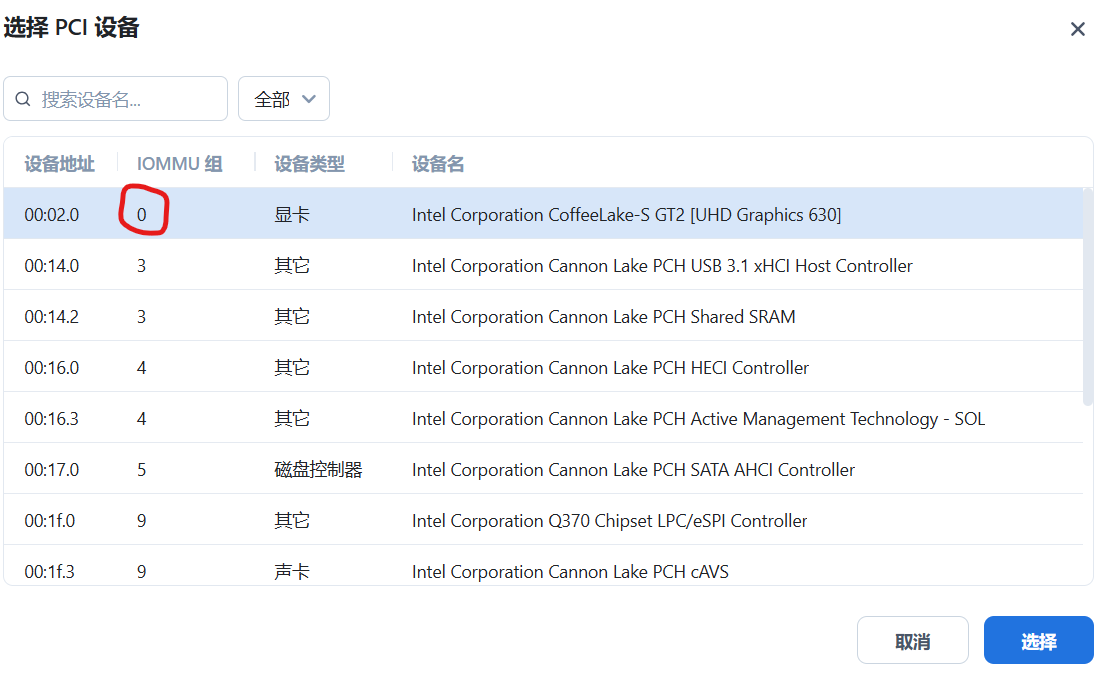Image resolution: width=1107 pixels, height=687 pixels.
Task: Select the PCH HECI Controller row
Action: pos(610,368)
